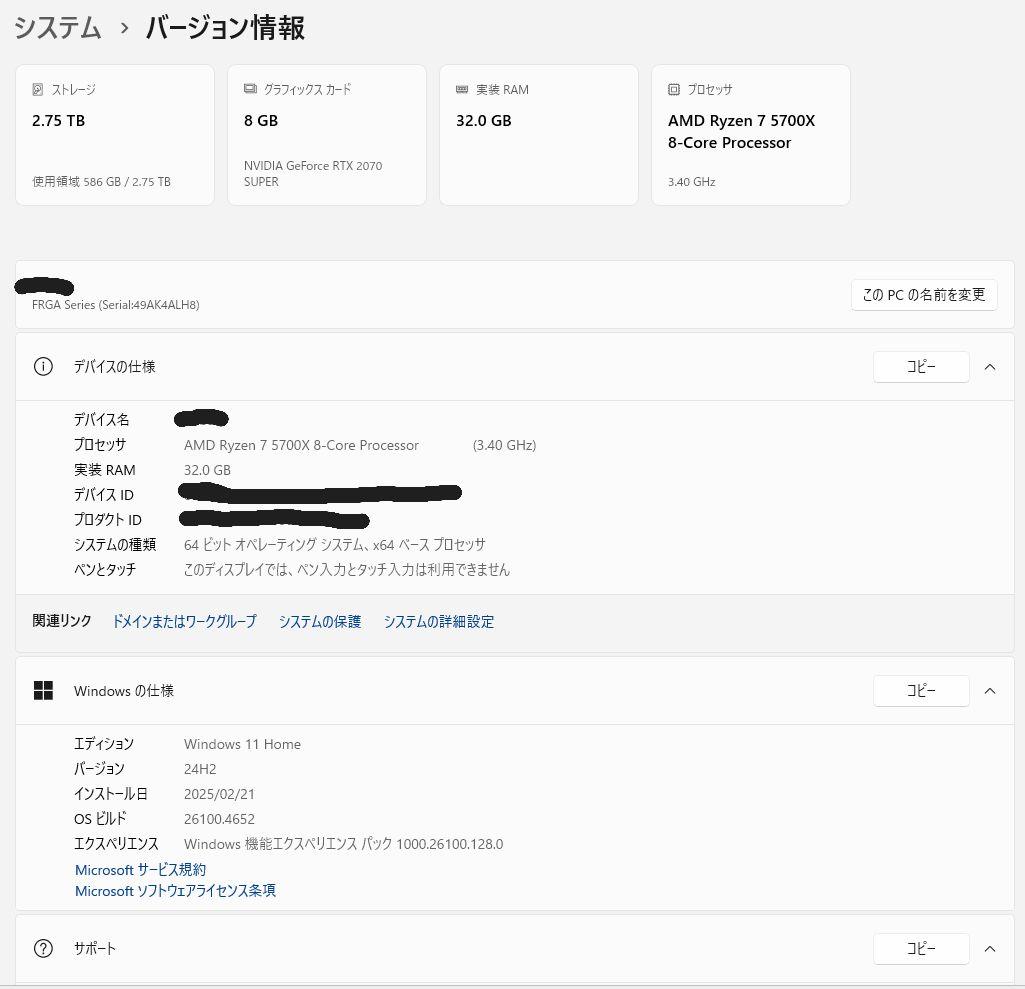Click システムの保護 link

tap(319, 621)
